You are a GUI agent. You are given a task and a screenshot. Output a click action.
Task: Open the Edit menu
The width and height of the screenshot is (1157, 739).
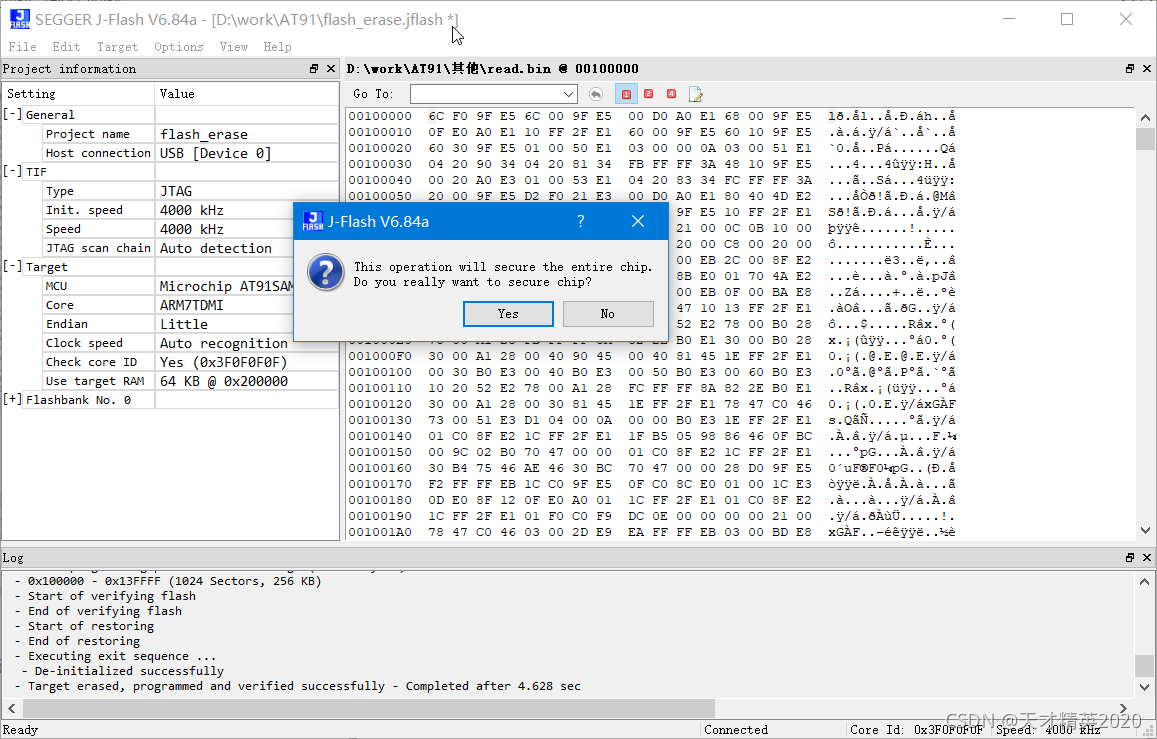pyautogui.click(x=66, y=46)
